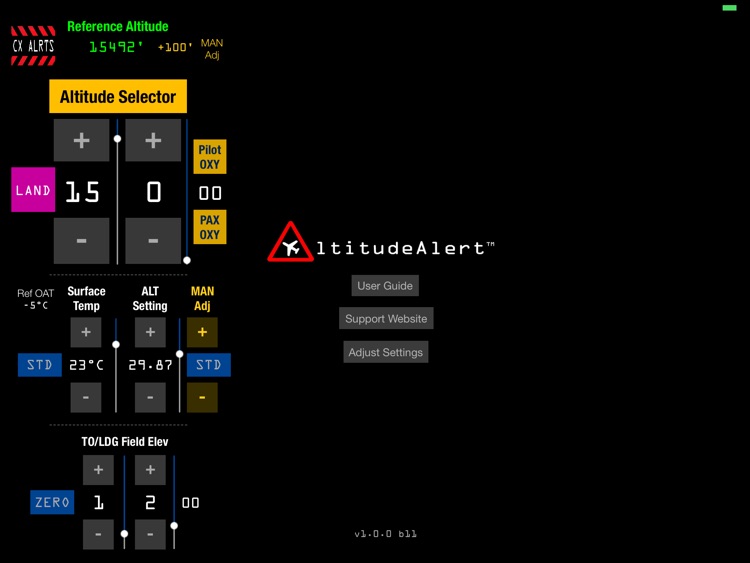Screen dimensions: 750x563
Task: Toggle the Pilot OXY button
Action: [x=210, y=157]
